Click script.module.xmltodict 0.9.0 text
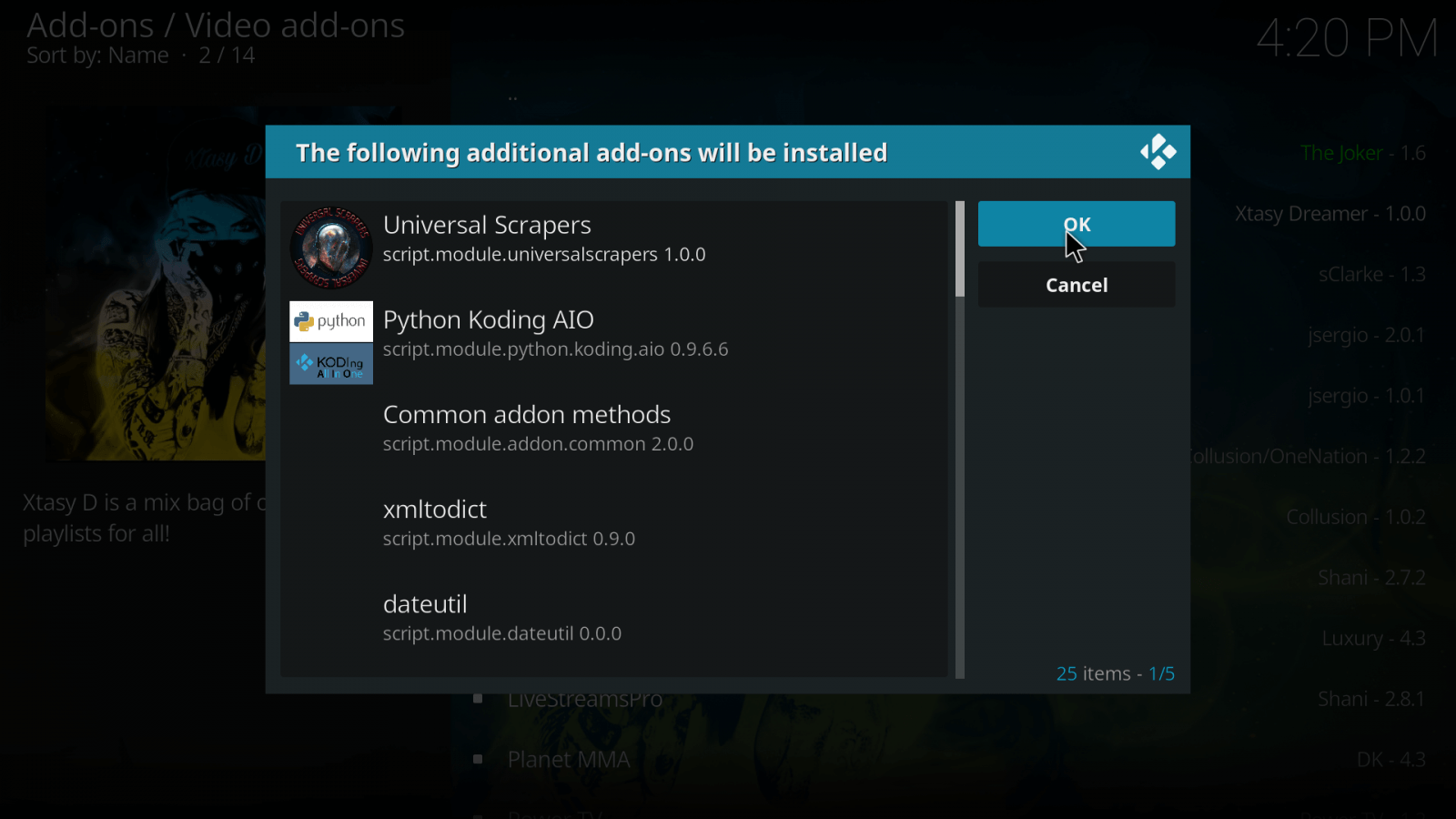1456x819 pixels. (x=509, y=539)
